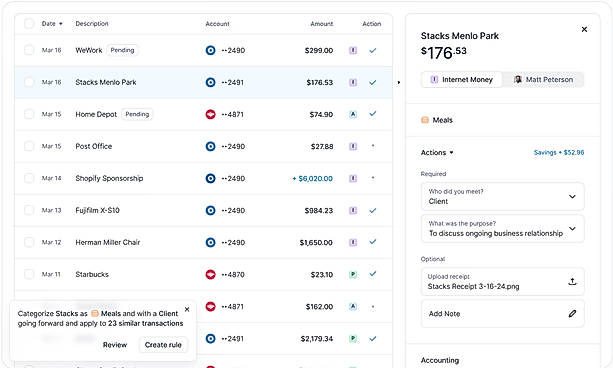The height and width of the screenshot is (368, 613).
Task: Click the account icon in the WeWork row
Action: tap(210, 50)
